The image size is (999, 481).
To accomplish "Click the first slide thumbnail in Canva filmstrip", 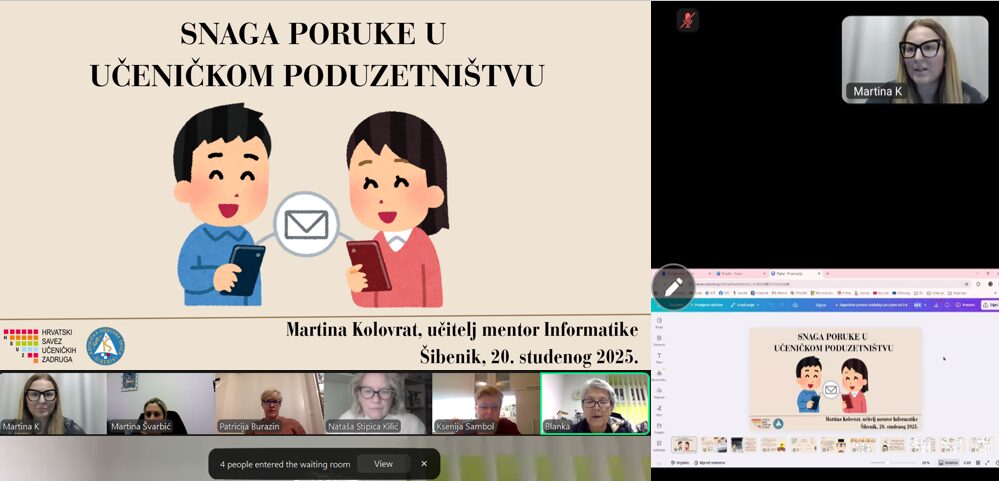I will tap(685, 444).
